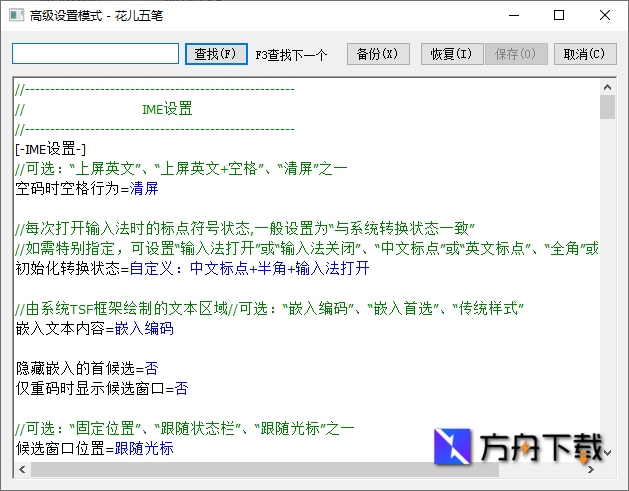Click the F3查找下一个 label

click(291, 55)
